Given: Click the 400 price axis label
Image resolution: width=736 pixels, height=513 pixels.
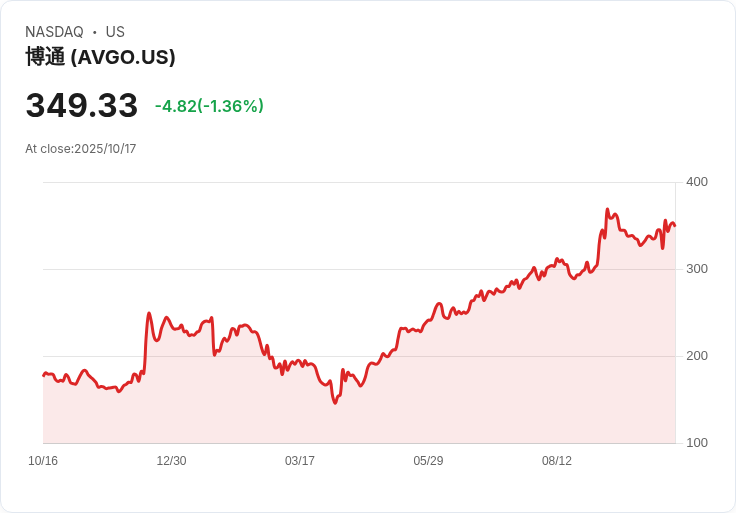Looking at the screenshot, I should click(x=697, y=182).
